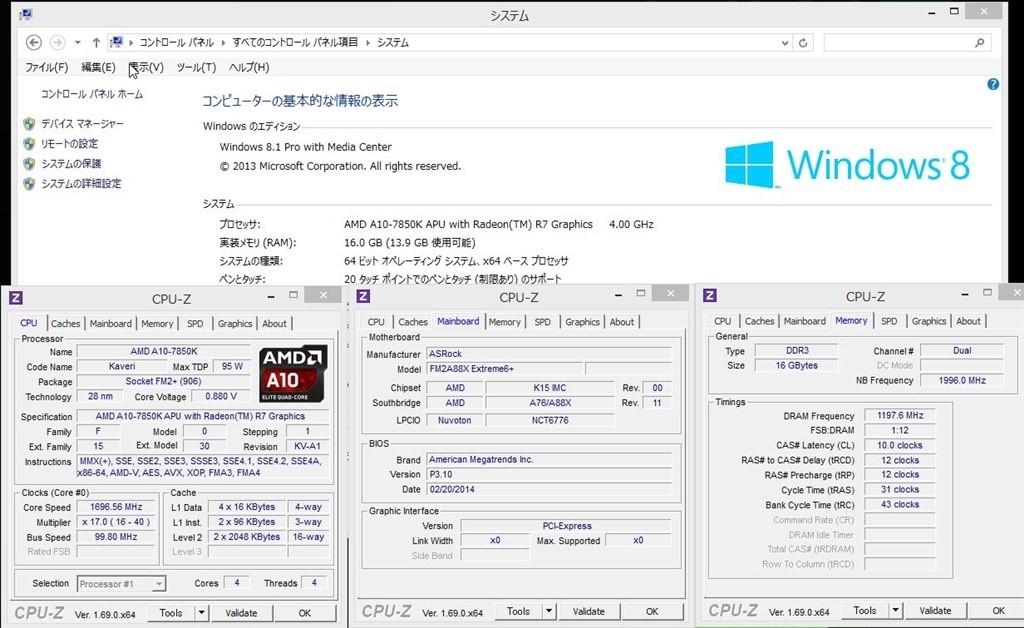This screenshot has height=628, width=1024.
Task: Click OK in the CPU-tab CPU-Z window
Action: (x=305, y=613)
